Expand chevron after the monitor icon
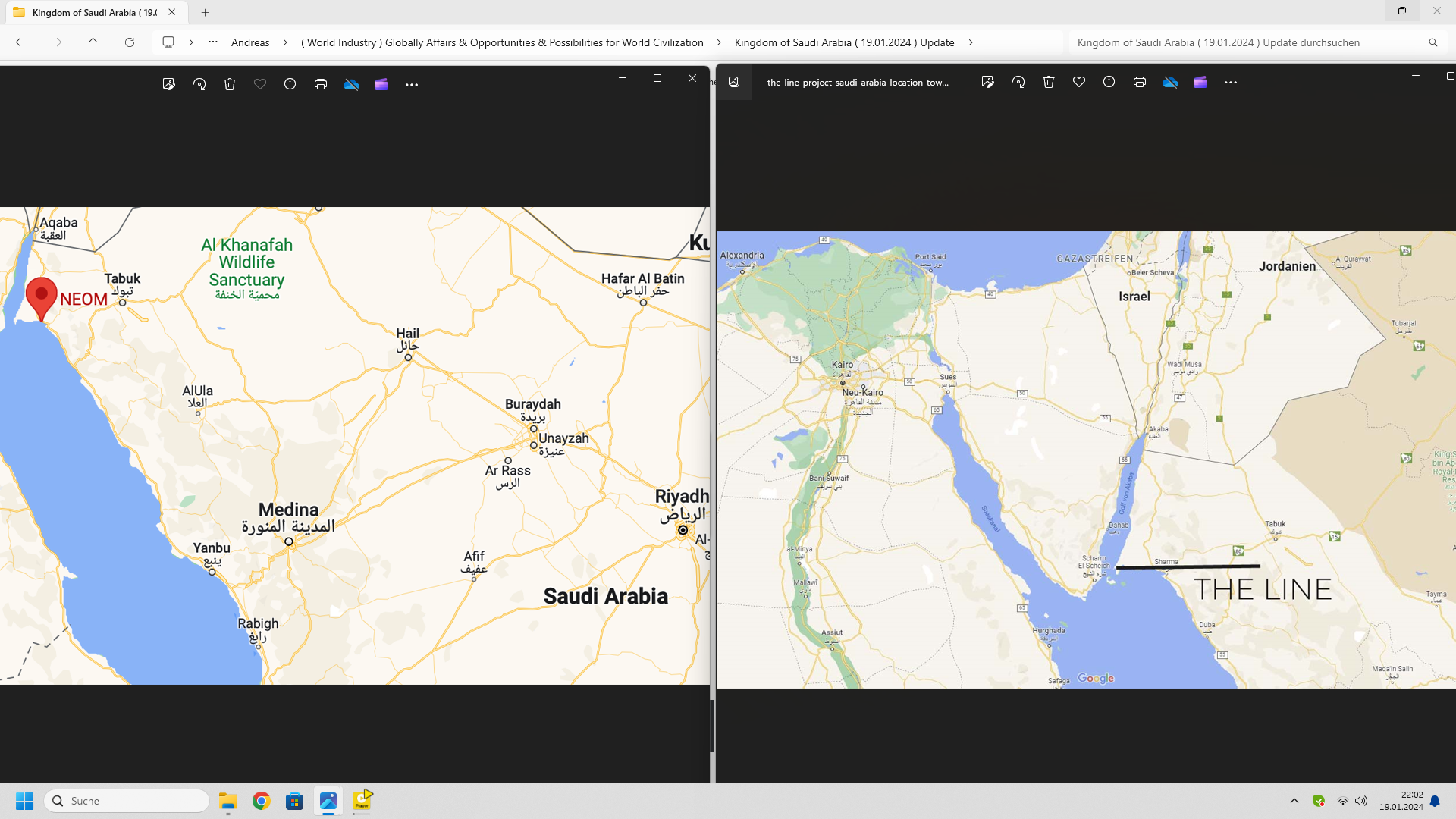Viewport: 1456px width, 819px height. (191, 42)
